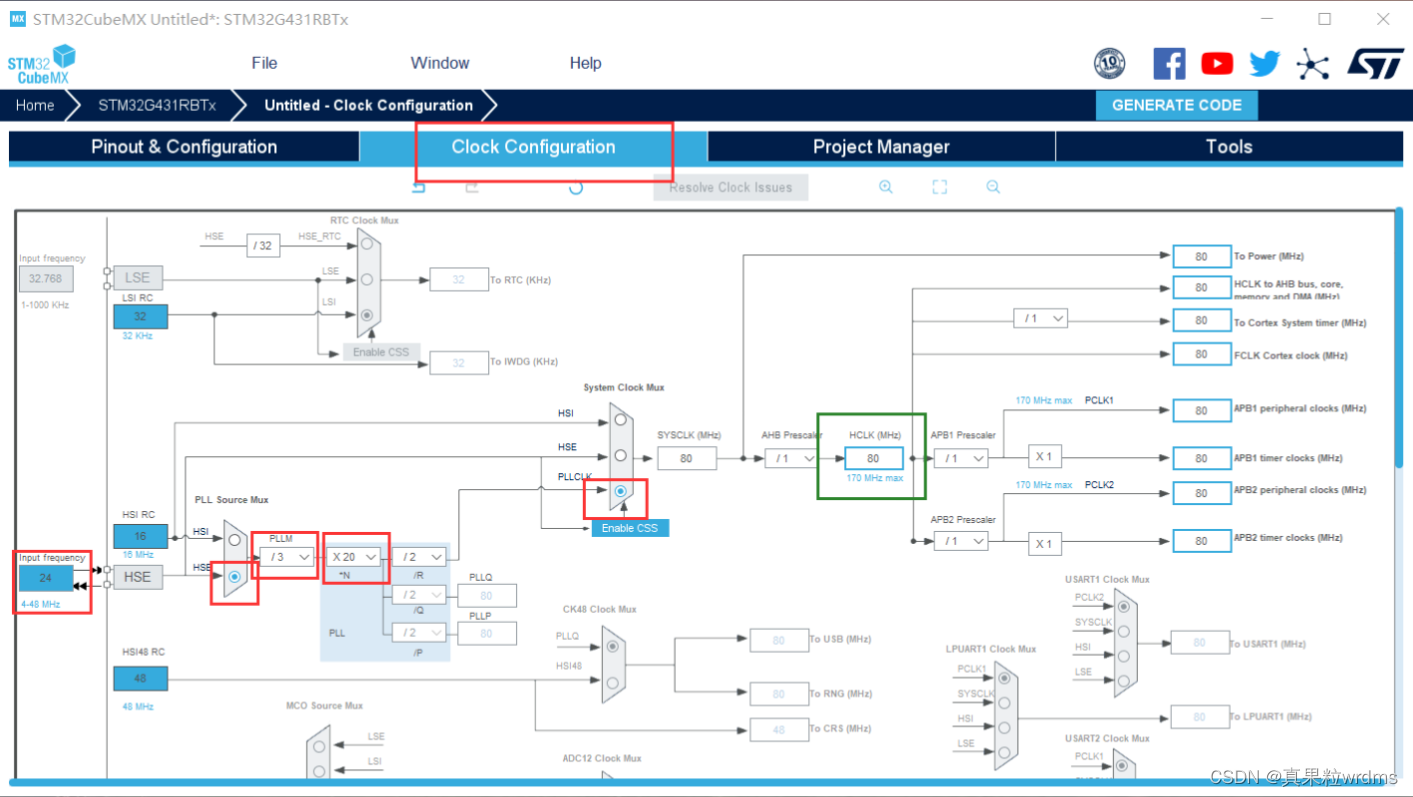Click the HSI48 RC 48 block
Viewport: 1413px width, 797px height.
[140, 678]
